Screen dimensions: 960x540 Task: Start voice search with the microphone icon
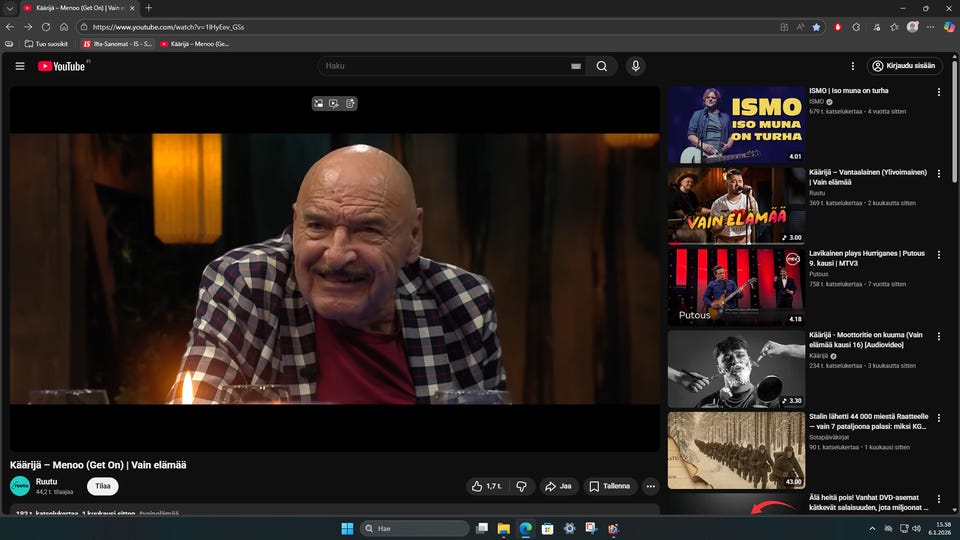(635, 66)
